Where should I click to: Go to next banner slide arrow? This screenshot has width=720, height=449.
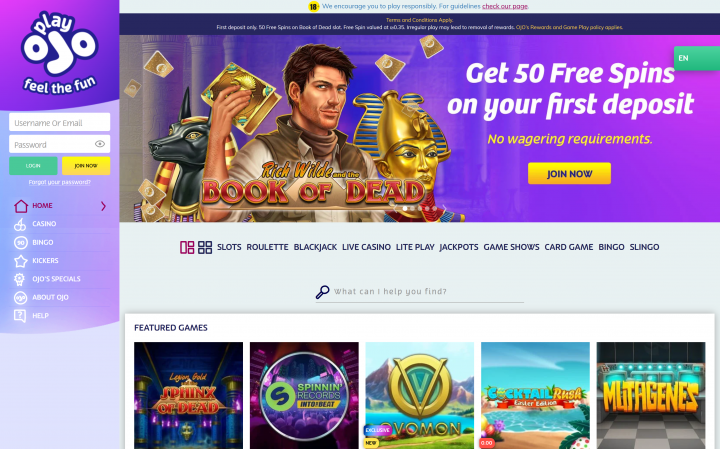pos(444,208)
